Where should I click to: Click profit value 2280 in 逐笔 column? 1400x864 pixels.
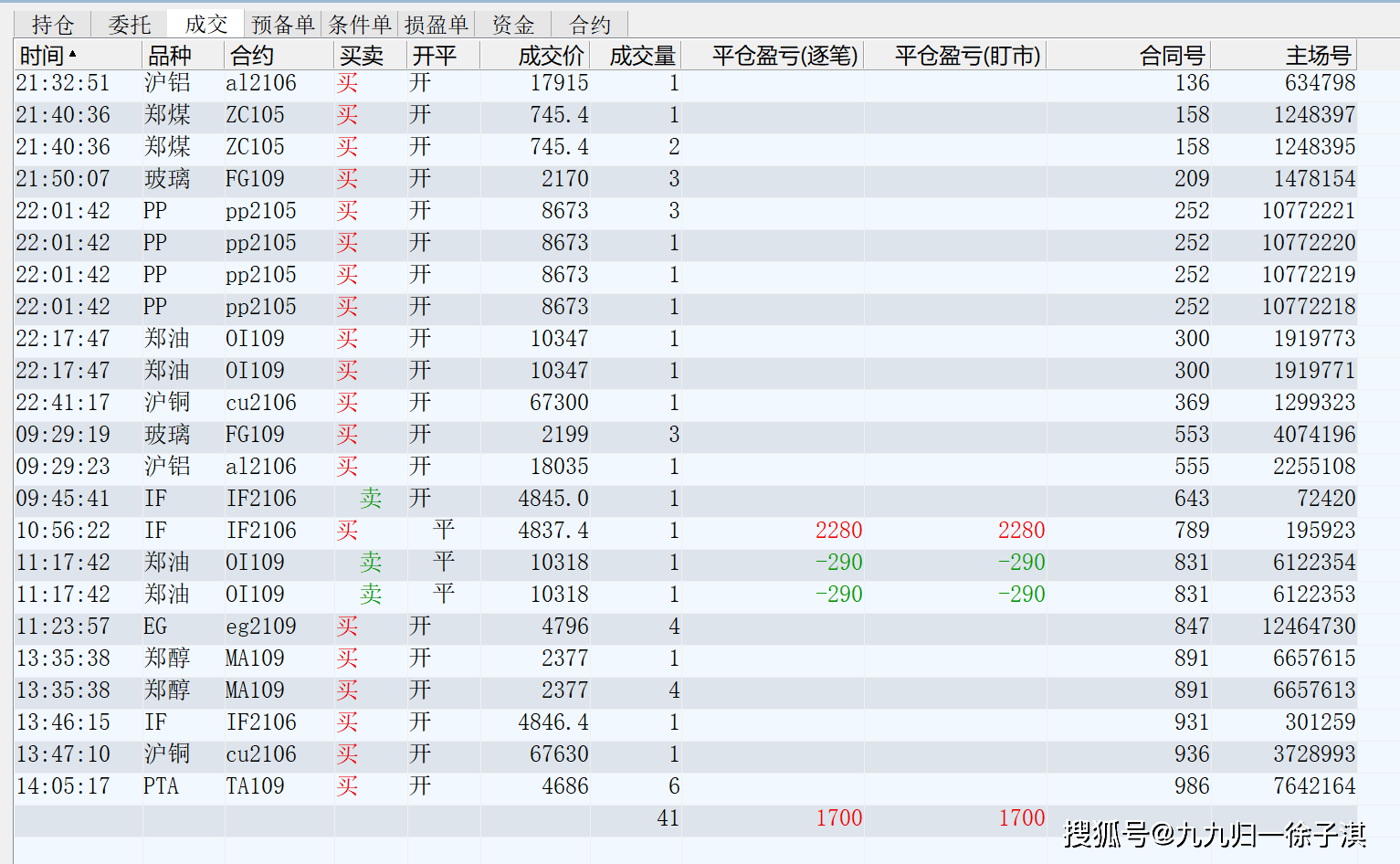[x=838, y=531]
